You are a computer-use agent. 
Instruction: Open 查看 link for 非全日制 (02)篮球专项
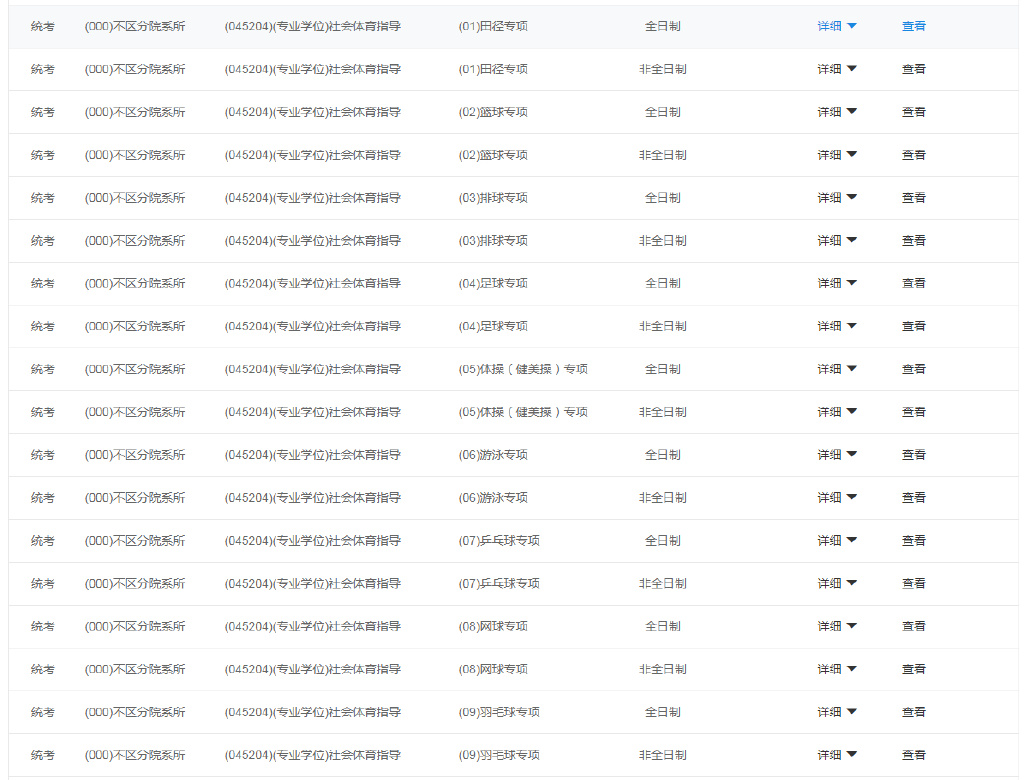click(914, 155)
